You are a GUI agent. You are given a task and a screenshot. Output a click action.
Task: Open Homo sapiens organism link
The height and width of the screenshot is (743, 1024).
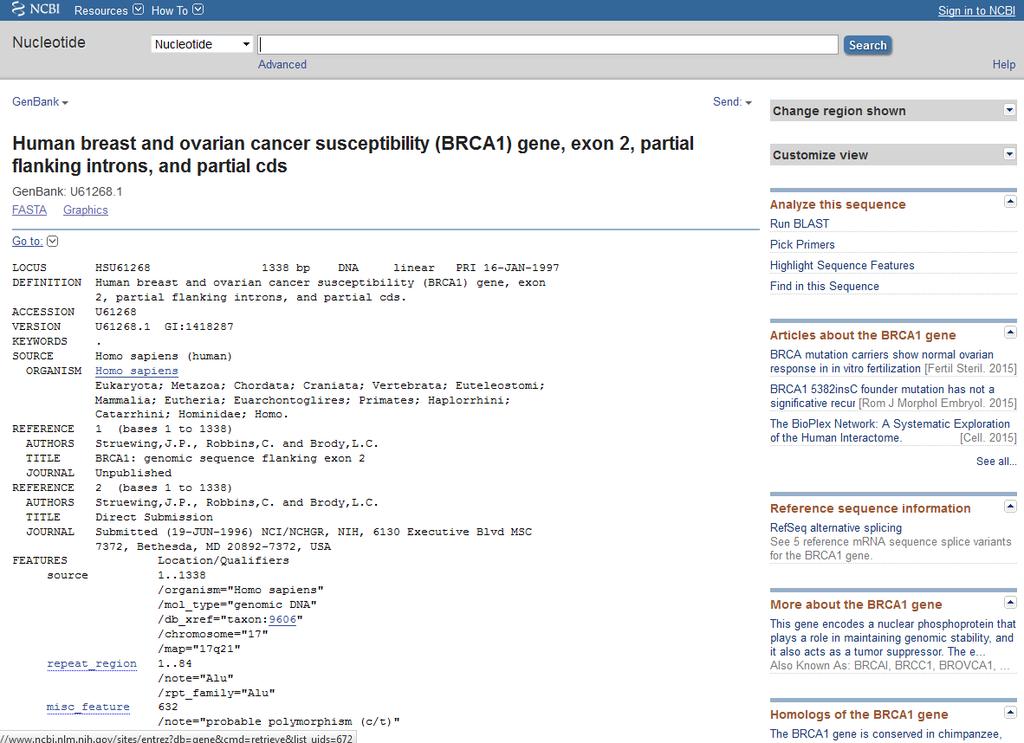pyautogui.click(x=136, y=371)
